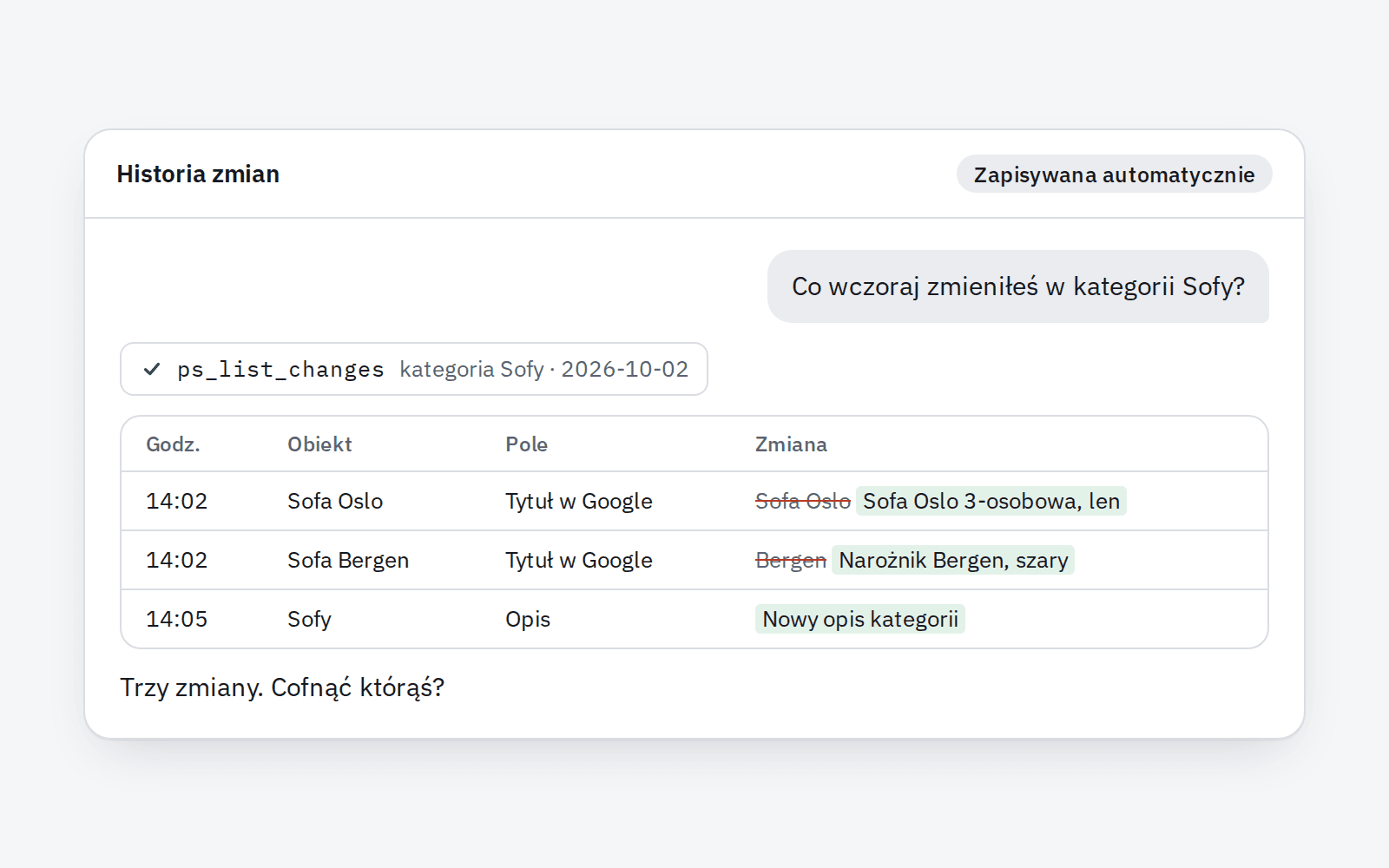
Task: Click the Sofy category row object
Action: point(309,619)
